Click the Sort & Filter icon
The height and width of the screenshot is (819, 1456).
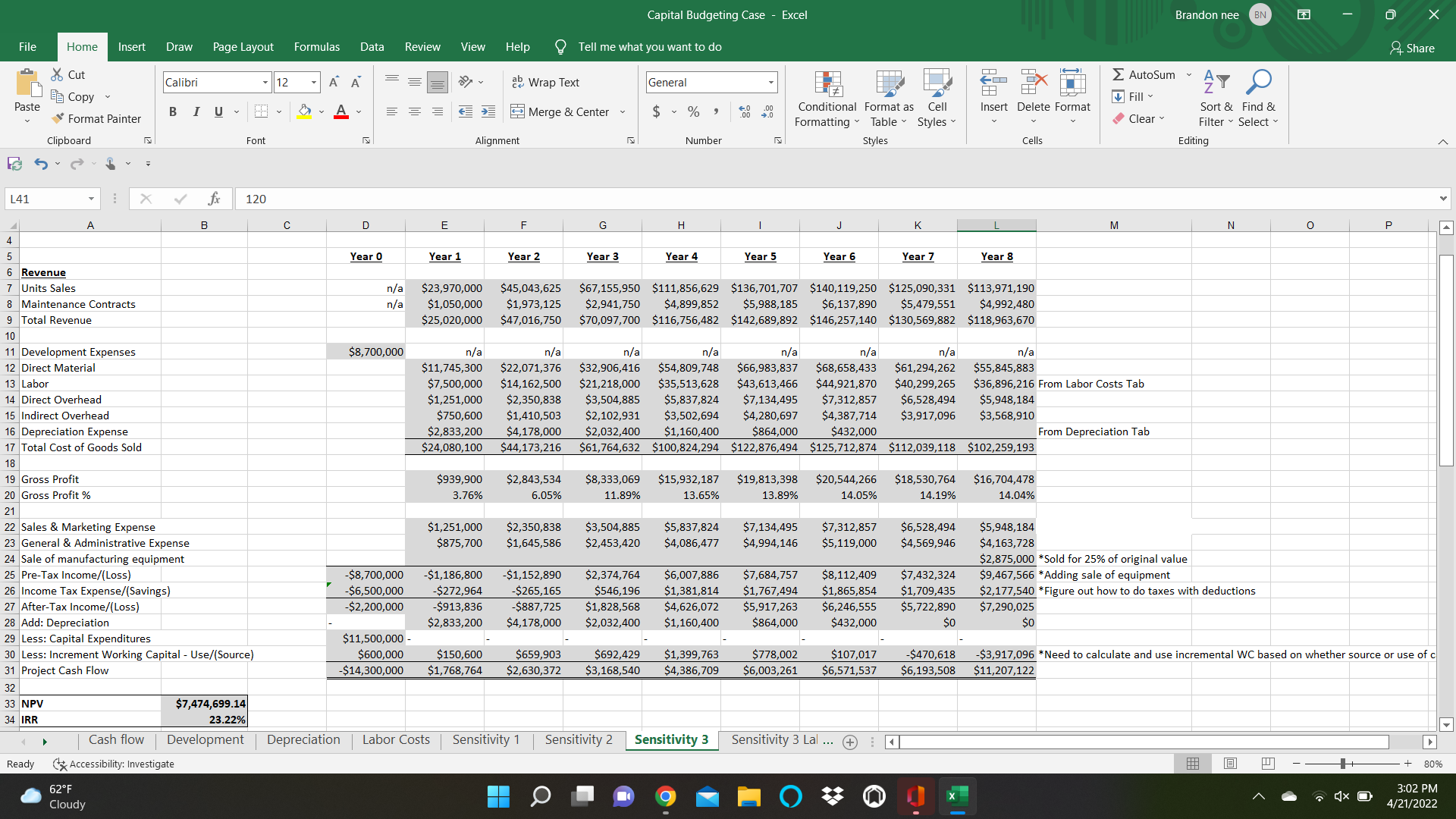pyautogui.click(x=1215, y=99)
